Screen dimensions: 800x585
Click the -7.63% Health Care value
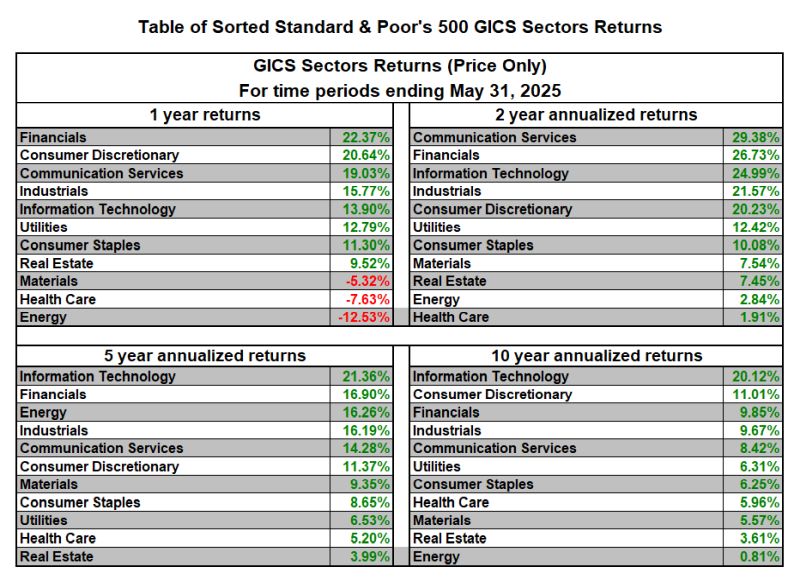(366, 299)
